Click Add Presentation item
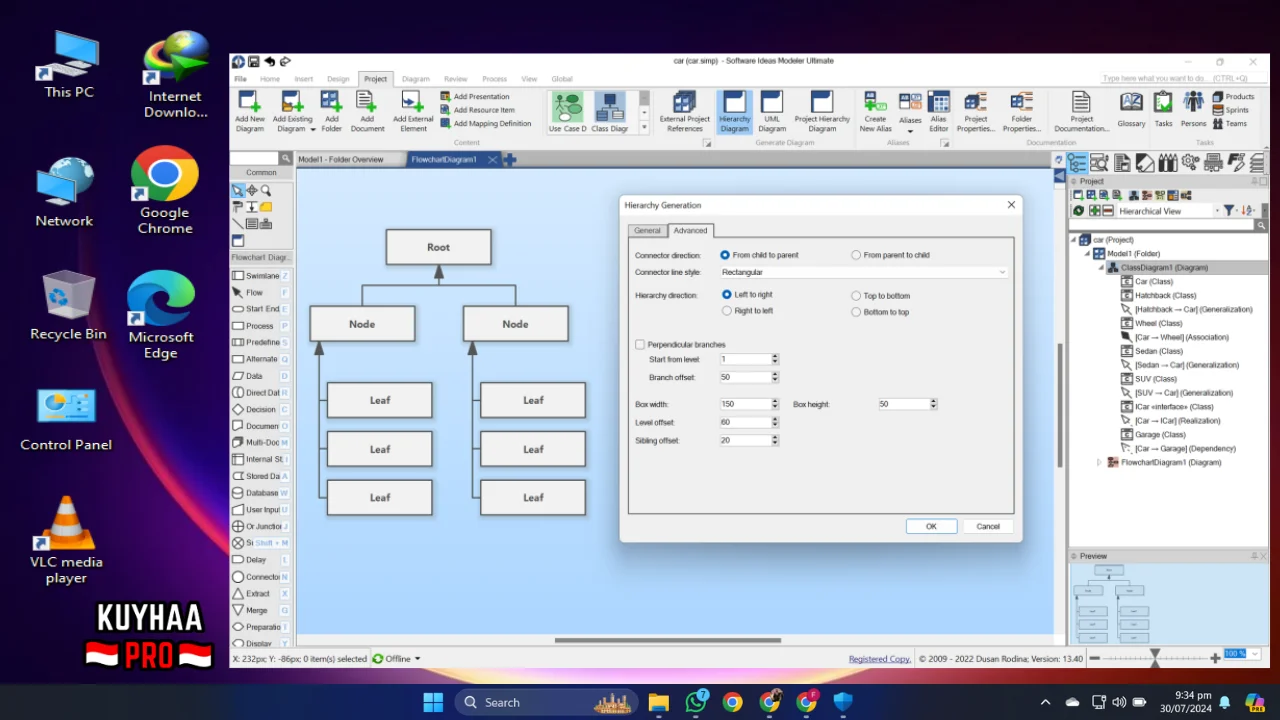The height and width of the screenshot is (720, 1280). 475,97
